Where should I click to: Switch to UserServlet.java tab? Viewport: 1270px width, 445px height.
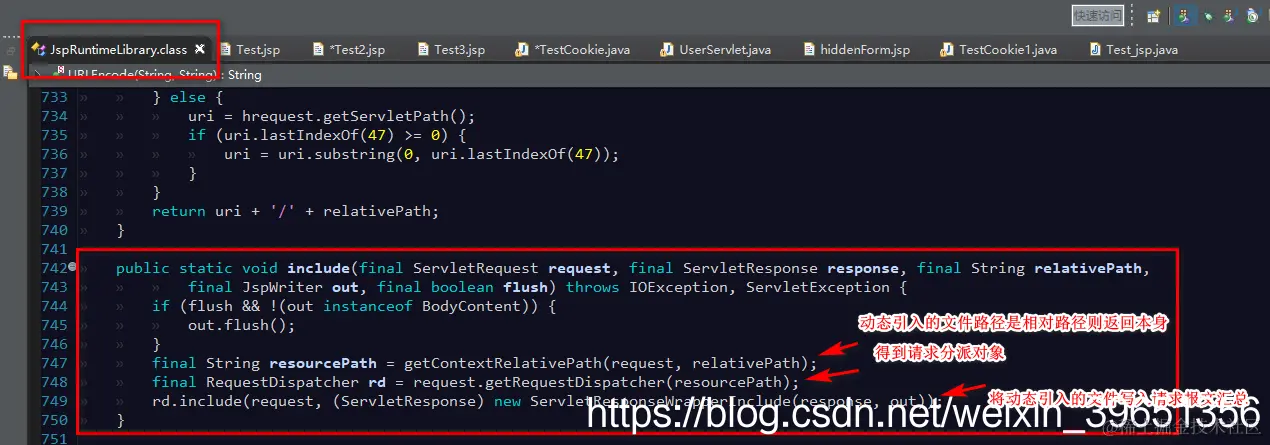click(x=714, y=49)
